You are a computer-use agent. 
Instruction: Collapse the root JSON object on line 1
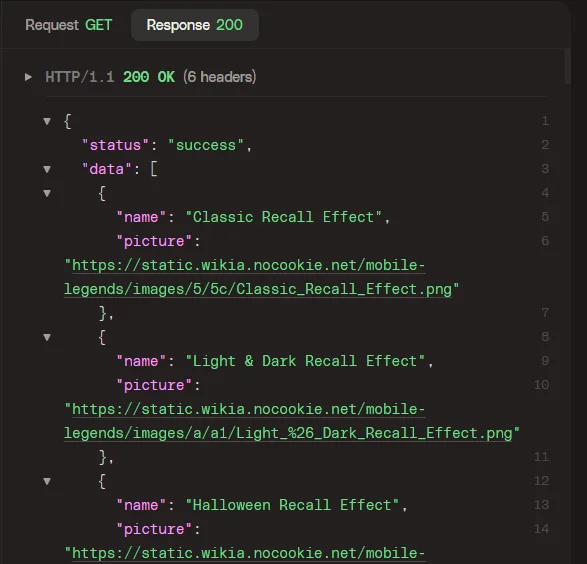tap(47, 121)
